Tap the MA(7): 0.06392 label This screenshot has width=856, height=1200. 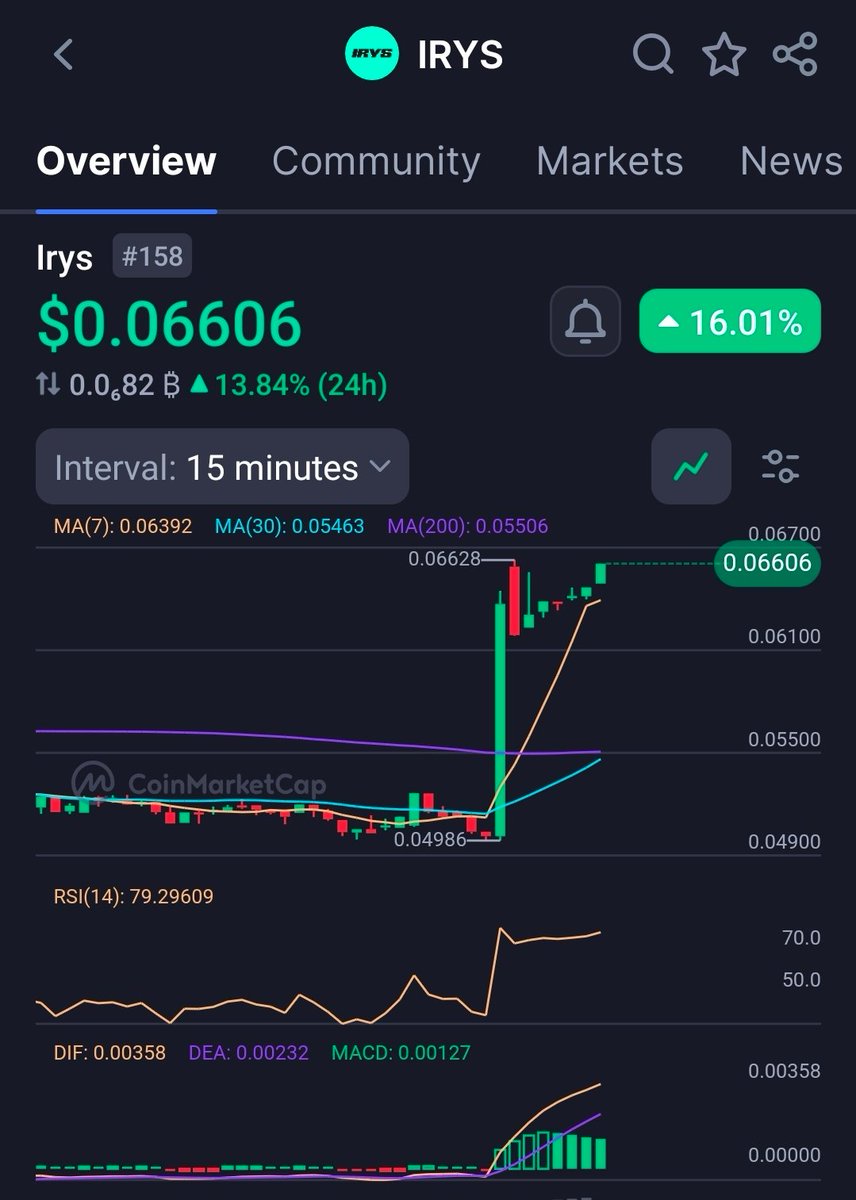[x=122, y=526]
